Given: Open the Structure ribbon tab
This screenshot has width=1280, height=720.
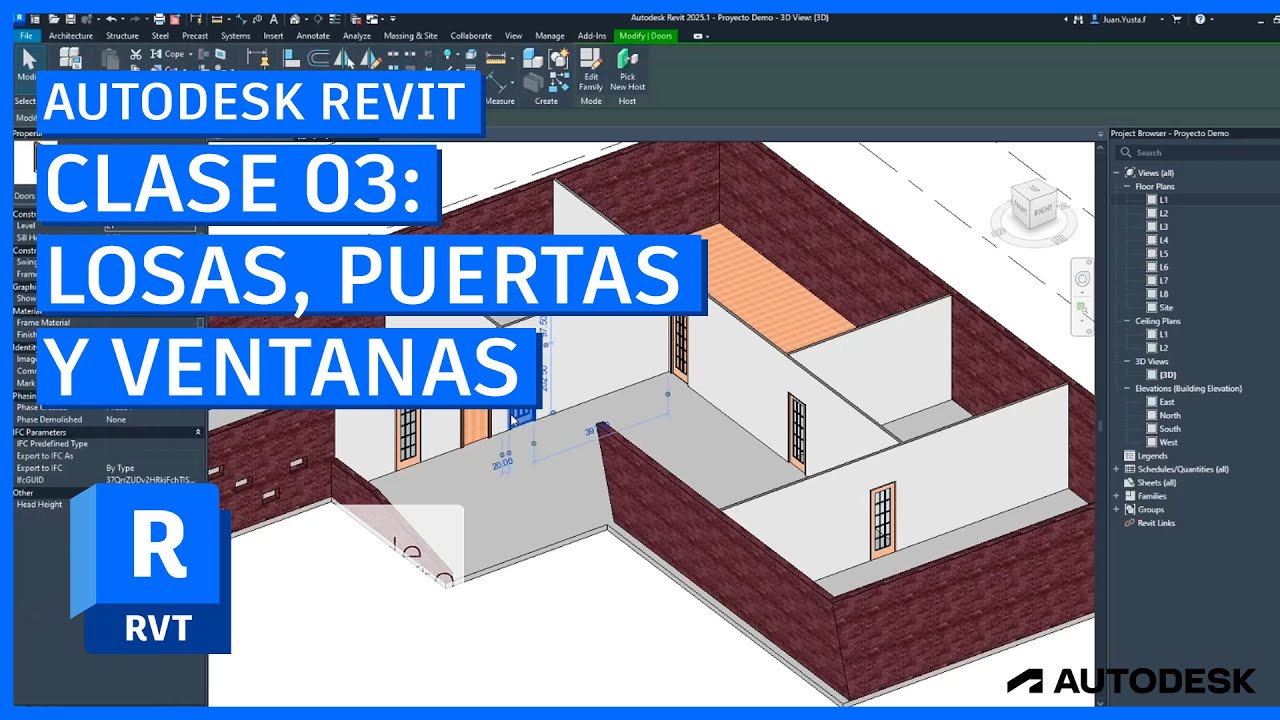Looking at the screenshot, I should [122, 36].
